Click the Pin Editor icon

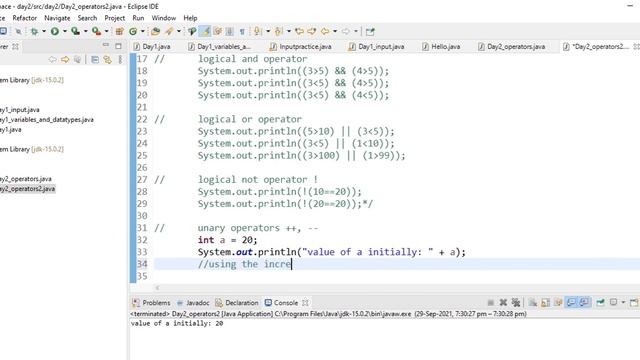[370, 31]
